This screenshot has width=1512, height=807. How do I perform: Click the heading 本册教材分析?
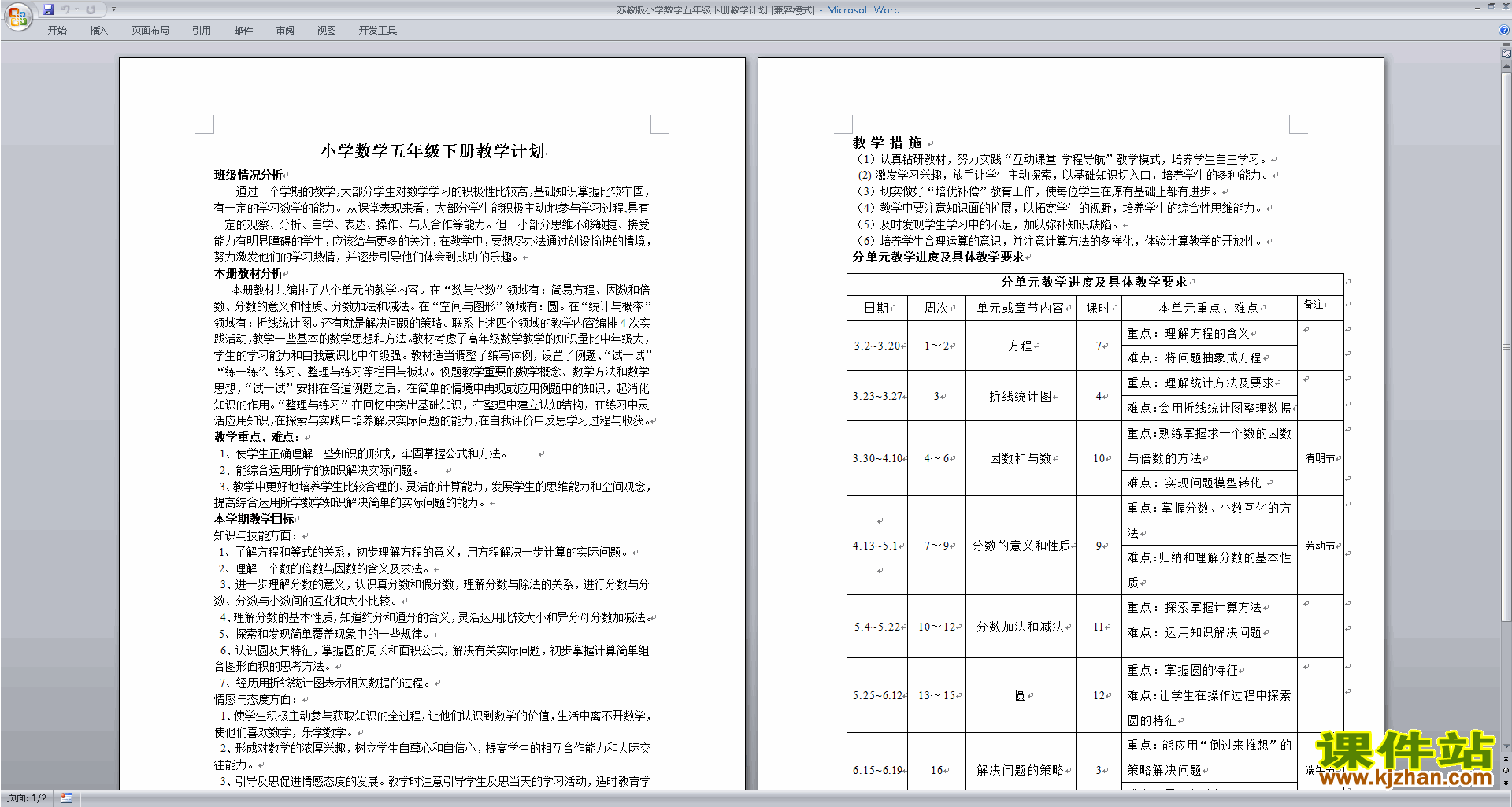[248, 274]
